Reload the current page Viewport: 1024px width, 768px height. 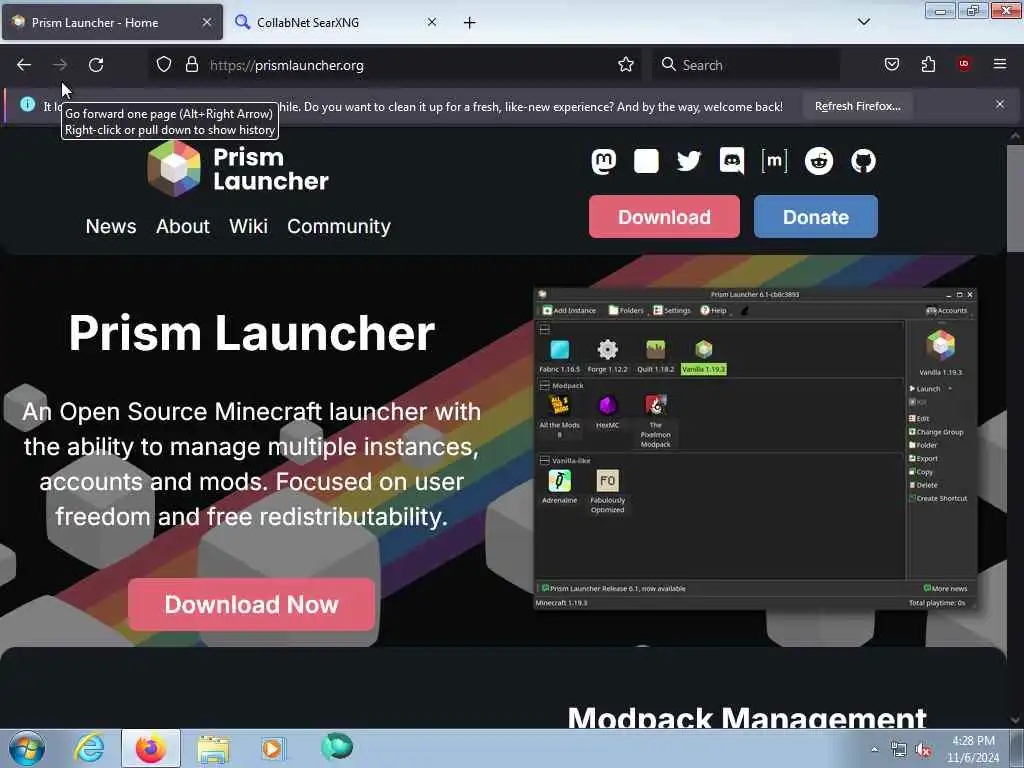[x=96, y=65]
